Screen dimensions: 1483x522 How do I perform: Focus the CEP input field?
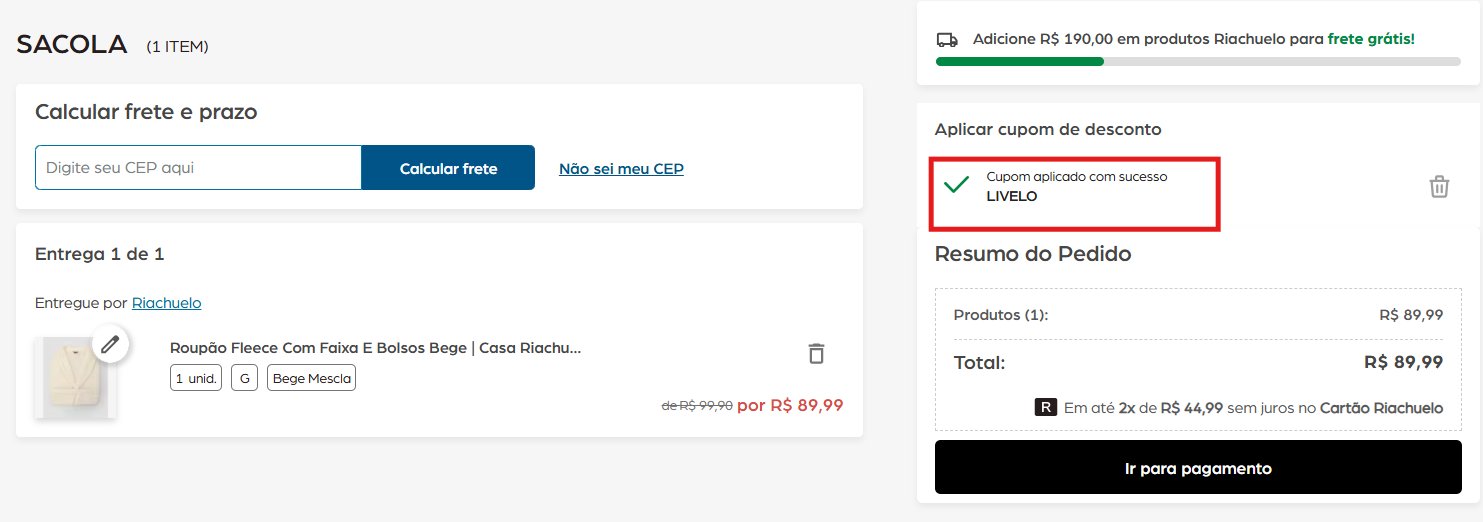tap(198, 168)
